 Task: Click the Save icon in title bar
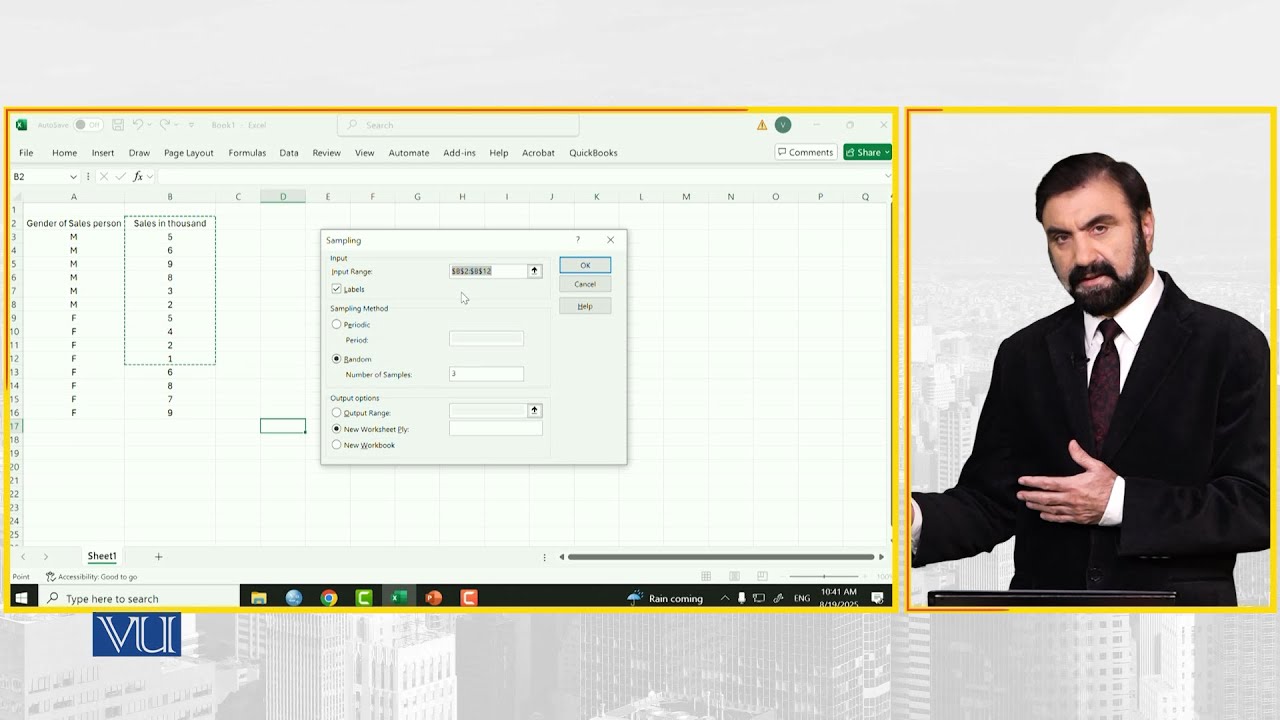pos(118,125)
